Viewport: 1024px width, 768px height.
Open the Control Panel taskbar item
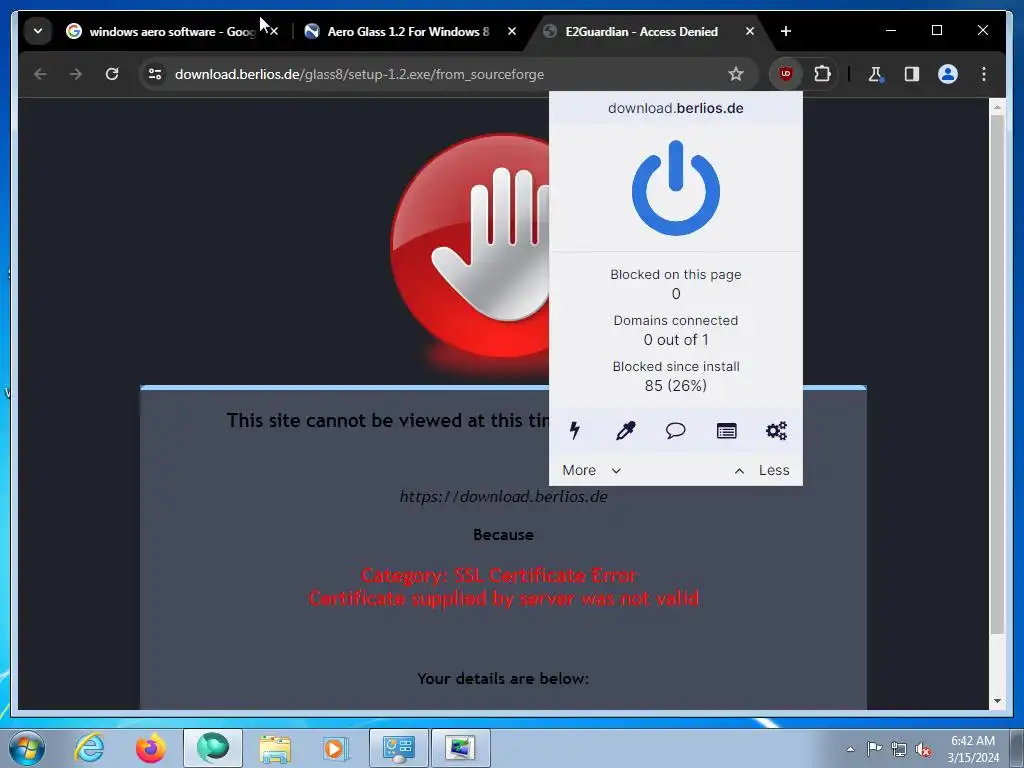click(399, 748)
